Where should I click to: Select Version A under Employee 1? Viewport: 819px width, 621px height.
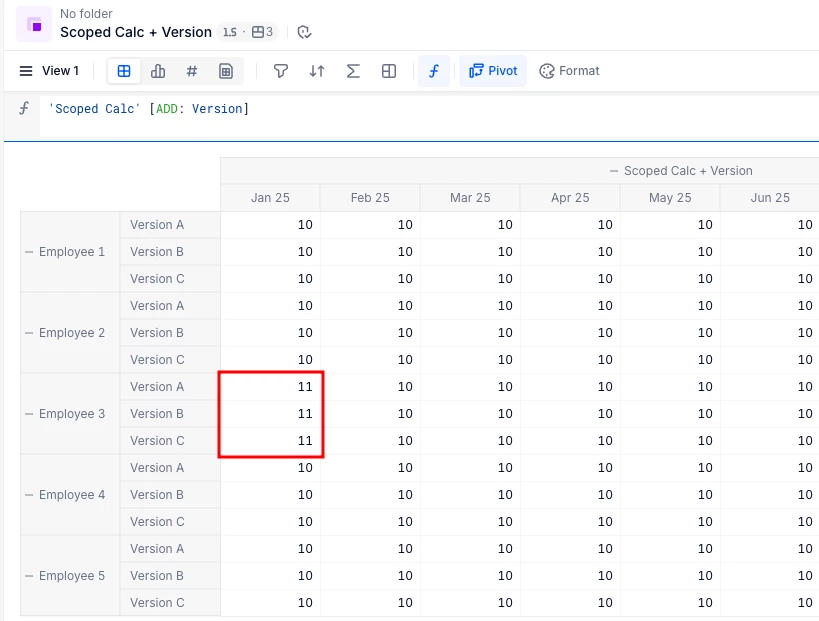pyautogui.click(x=170, y=225)
